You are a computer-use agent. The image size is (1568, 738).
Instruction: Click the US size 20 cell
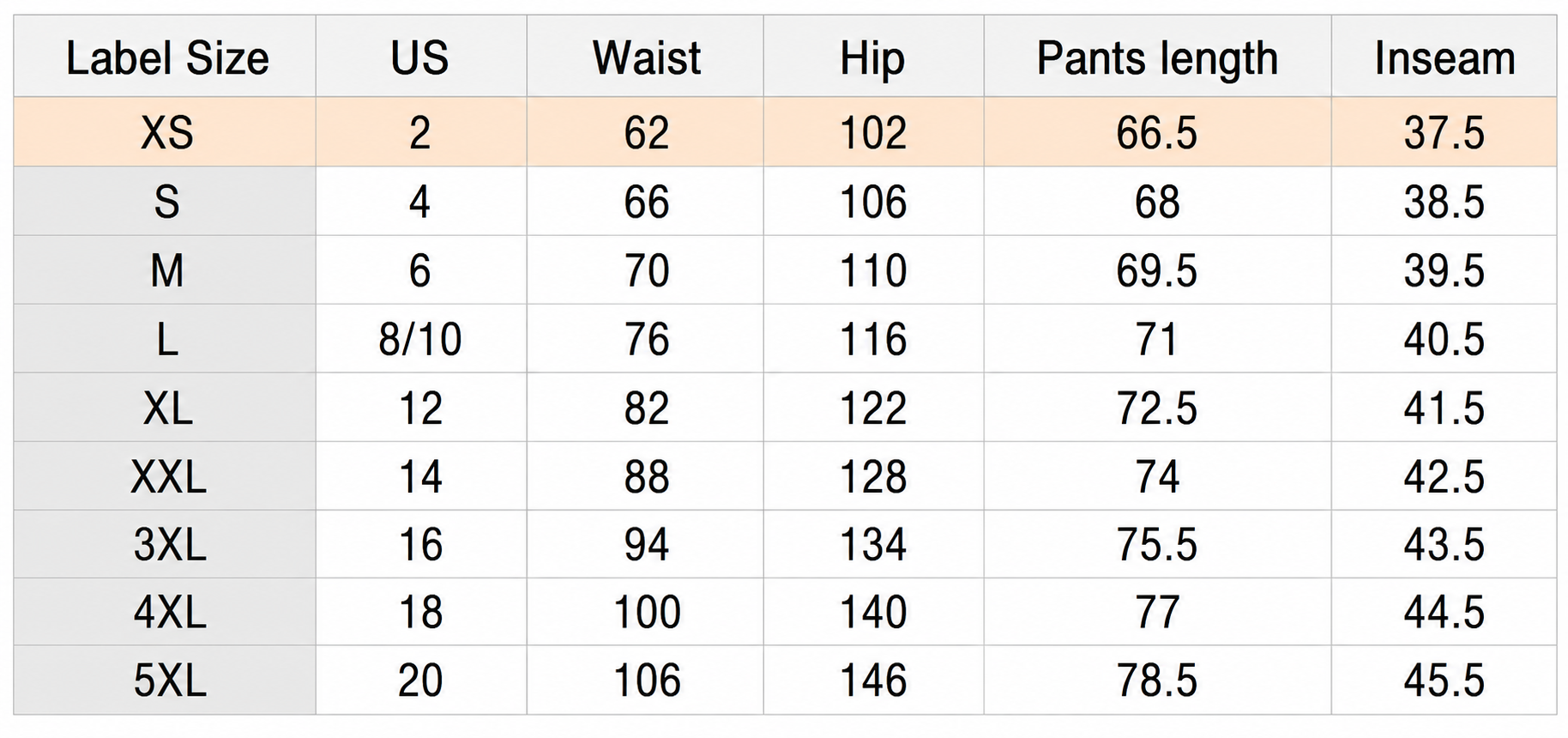(421, 681)
